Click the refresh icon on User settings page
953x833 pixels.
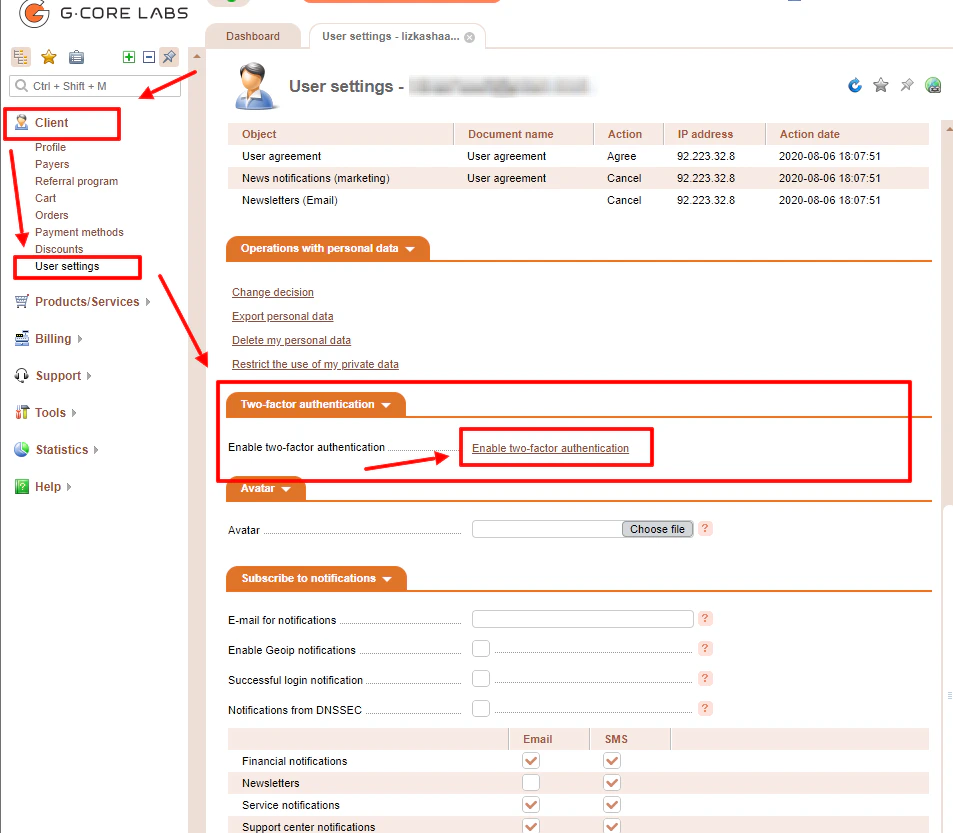(855, 86)
